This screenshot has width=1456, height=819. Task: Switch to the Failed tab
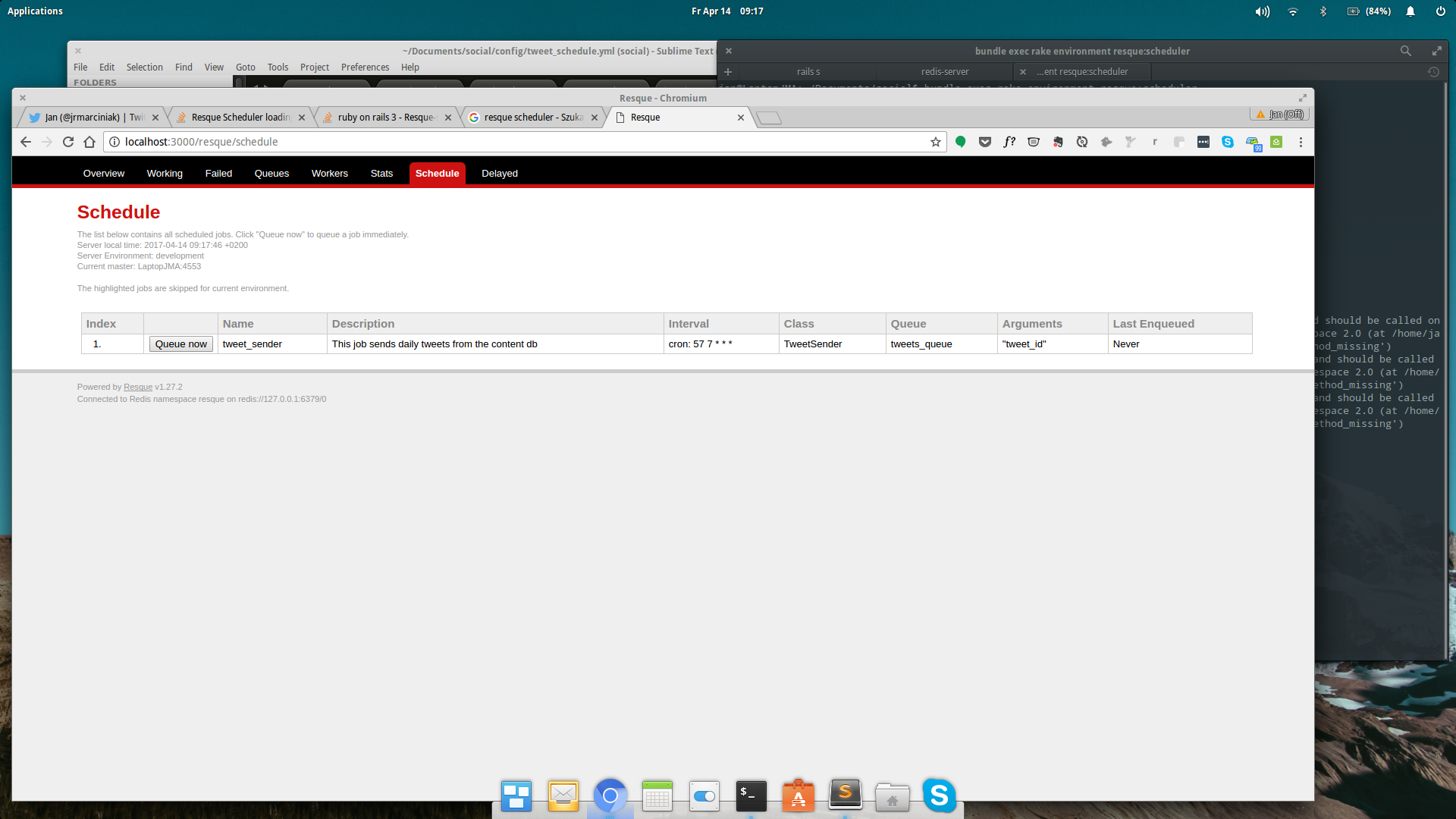click(218, 174)
